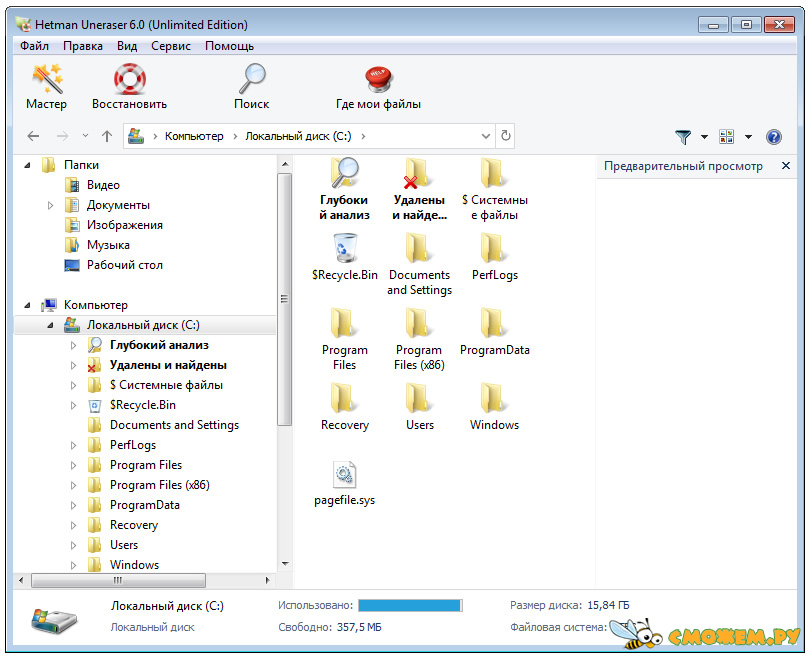
Task: Open the Вид menu
Action: pyautogui.click(x=127, y=46)
